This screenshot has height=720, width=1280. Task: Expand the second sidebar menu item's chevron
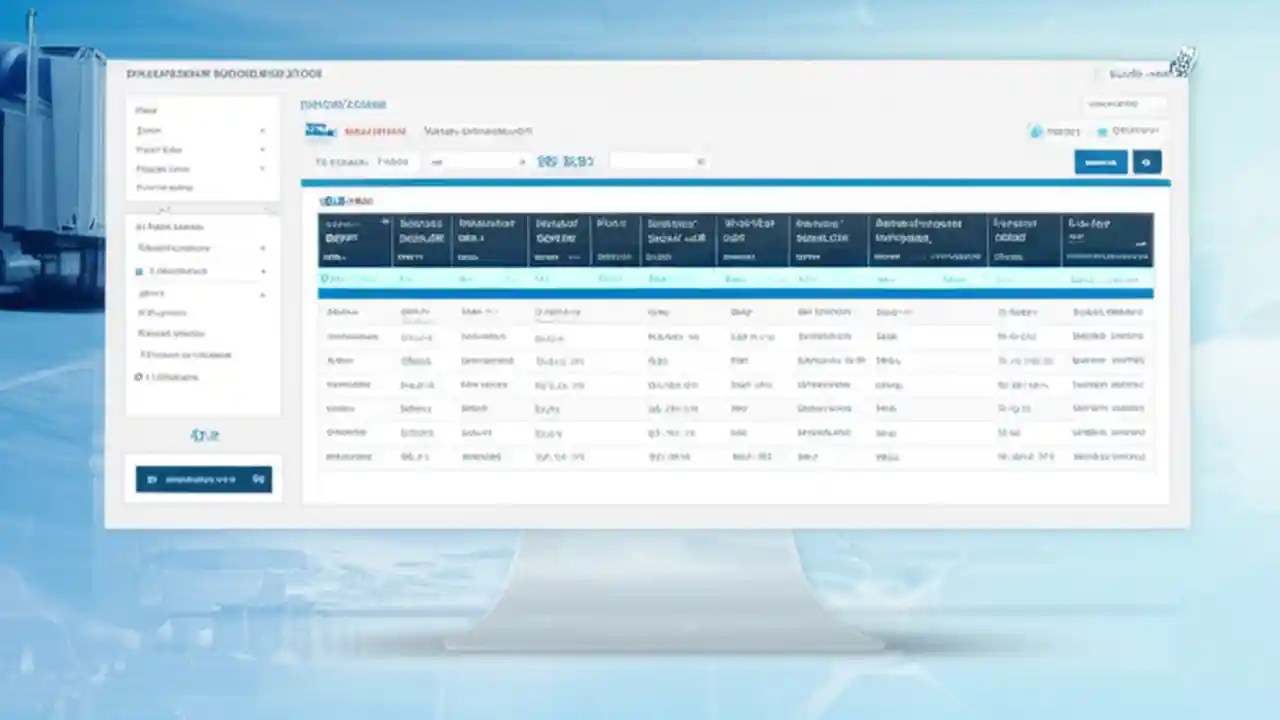[x=263, y=130]
